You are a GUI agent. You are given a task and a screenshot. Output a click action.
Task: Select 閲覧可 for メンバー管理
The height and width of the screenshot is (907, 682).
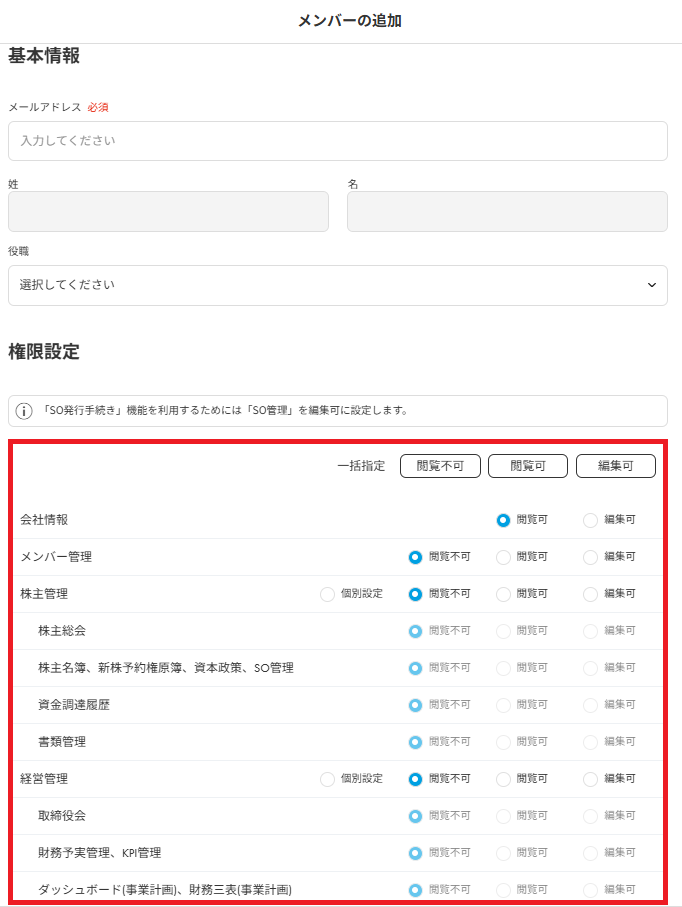pos(503,557)
